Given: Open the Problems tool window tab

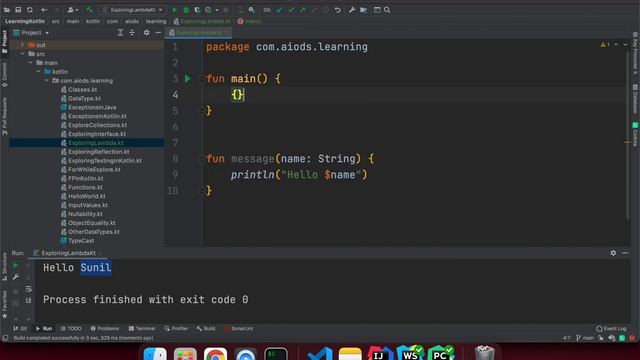Looking at the screenshot, I should click(105, 329).
